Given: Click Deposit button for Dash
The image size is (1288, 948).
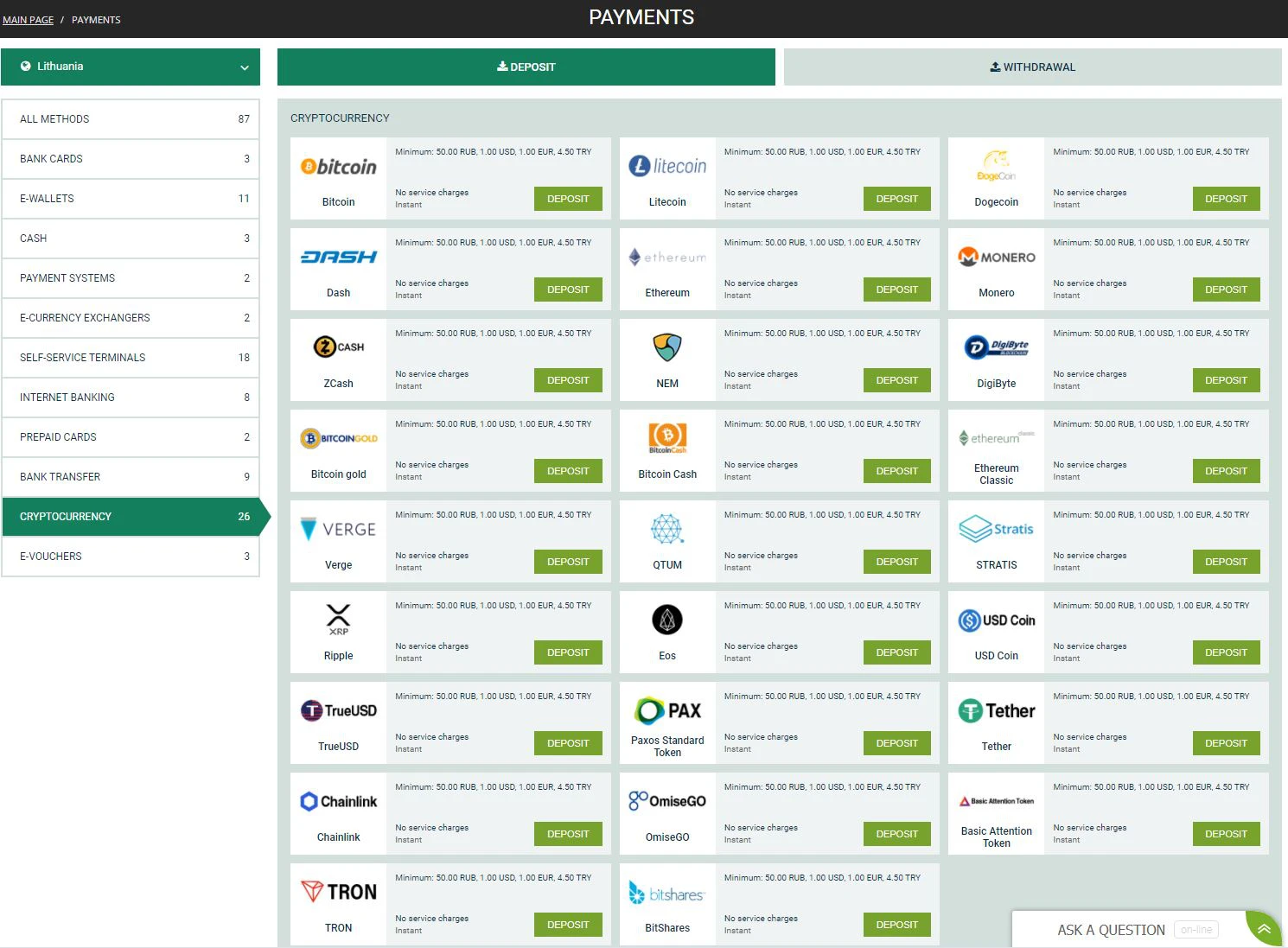Looking at the screenshot, I should coord(568,289).
